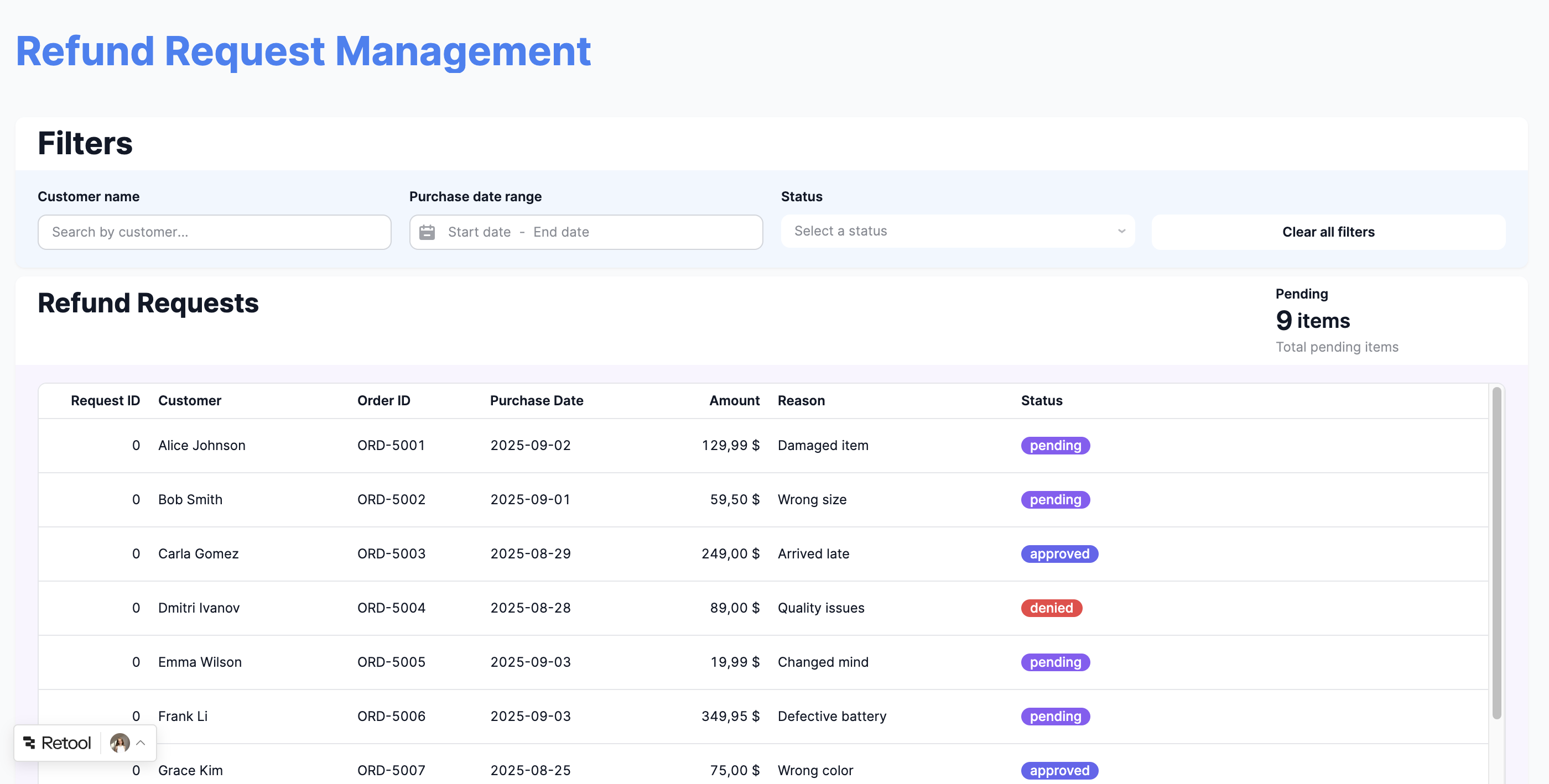Click pending tag for Alice Johnson
This screenshot has height=784, width=1549.
coord(1055,446)
